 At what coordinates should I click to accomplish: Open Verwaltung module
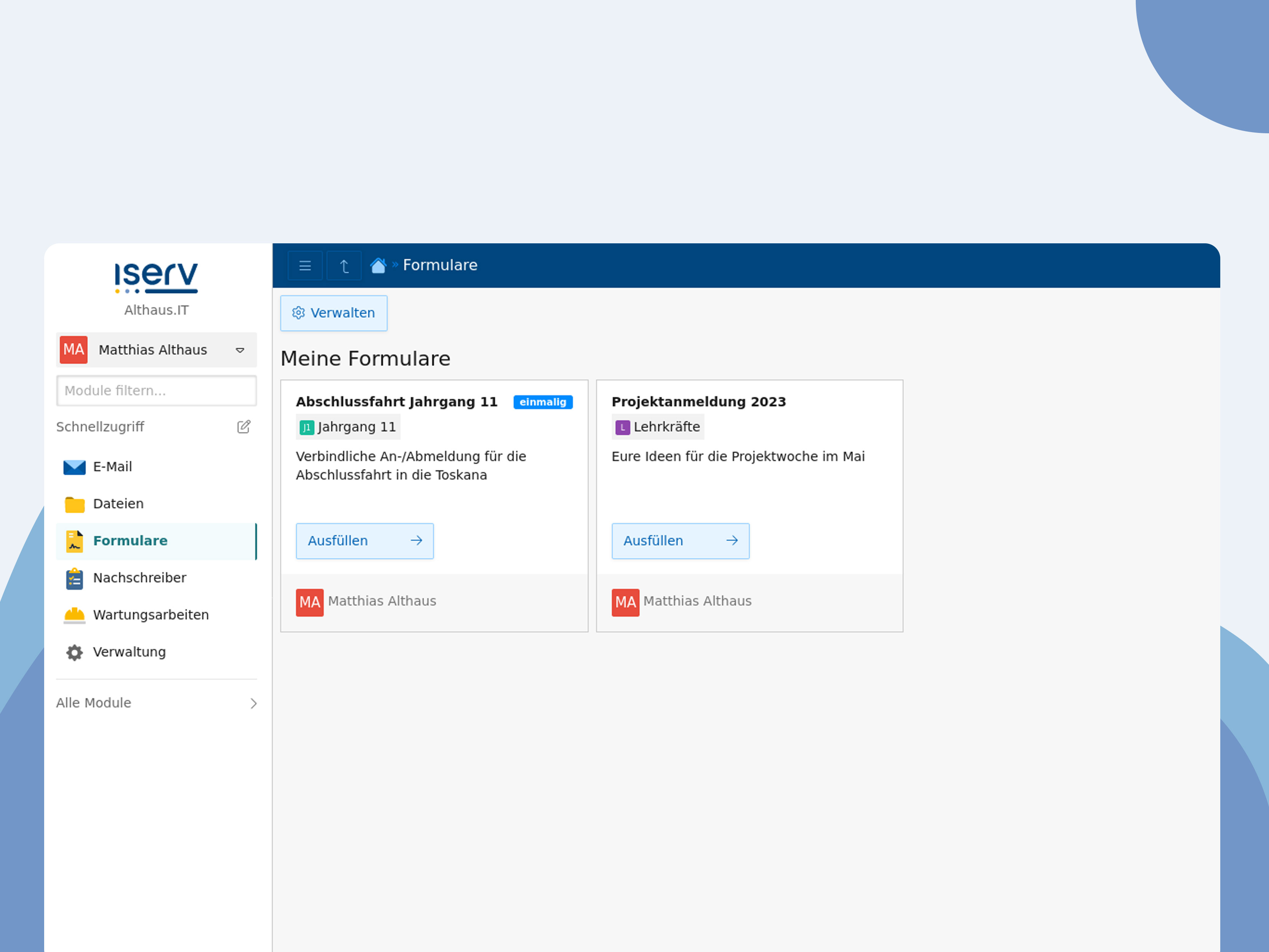click(x=156, y=652)
